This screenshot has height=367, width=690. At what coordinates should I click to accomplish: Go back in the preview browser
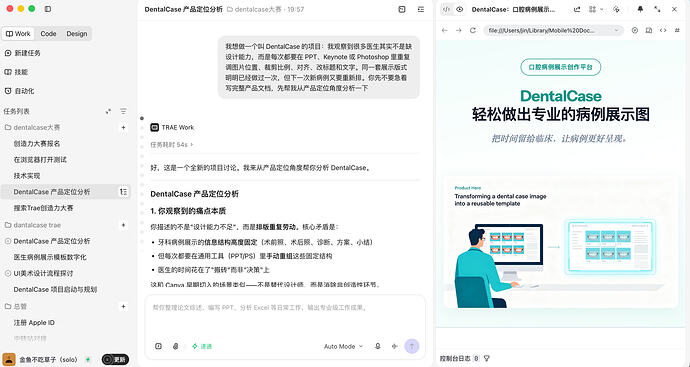tap(444, 30)
